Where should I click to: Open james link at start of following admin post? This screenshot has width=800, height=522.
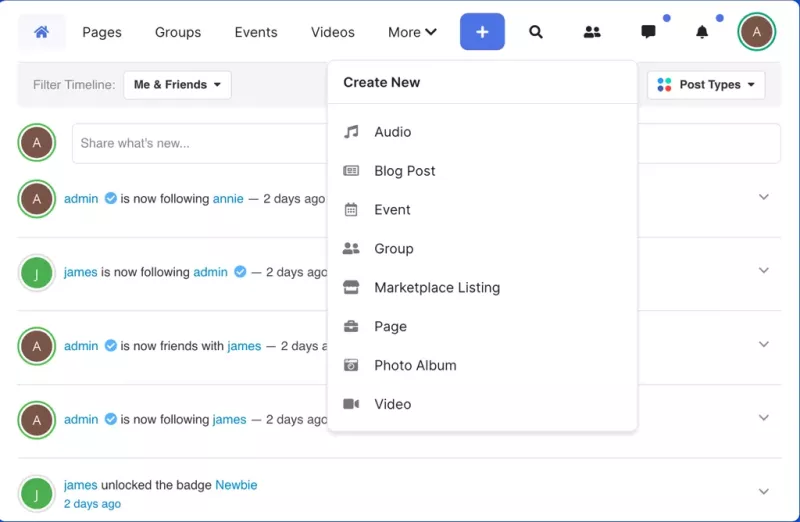81,272
